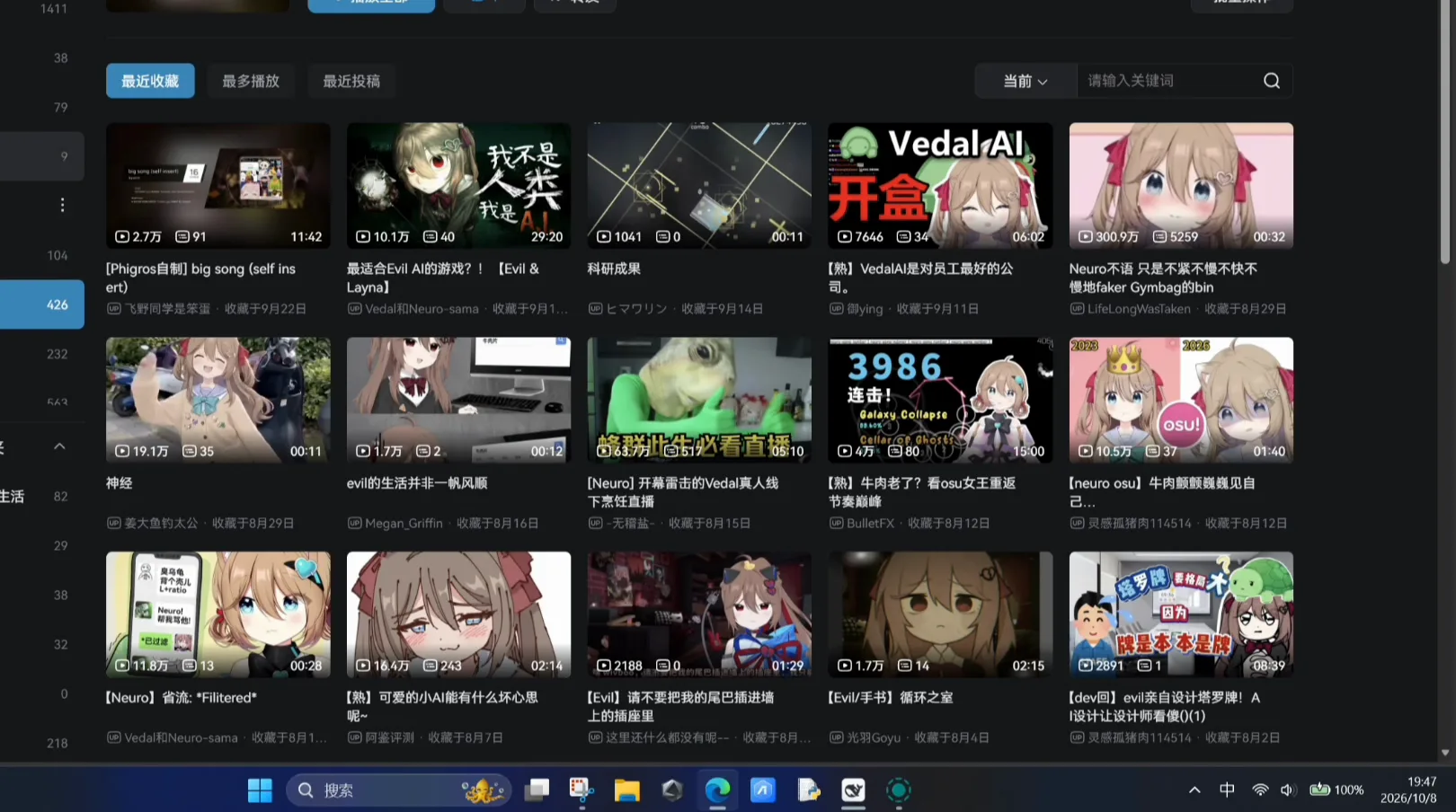
Task: Open the Windows Start menu
Action: pyautogui.click(x=260, y=790)
